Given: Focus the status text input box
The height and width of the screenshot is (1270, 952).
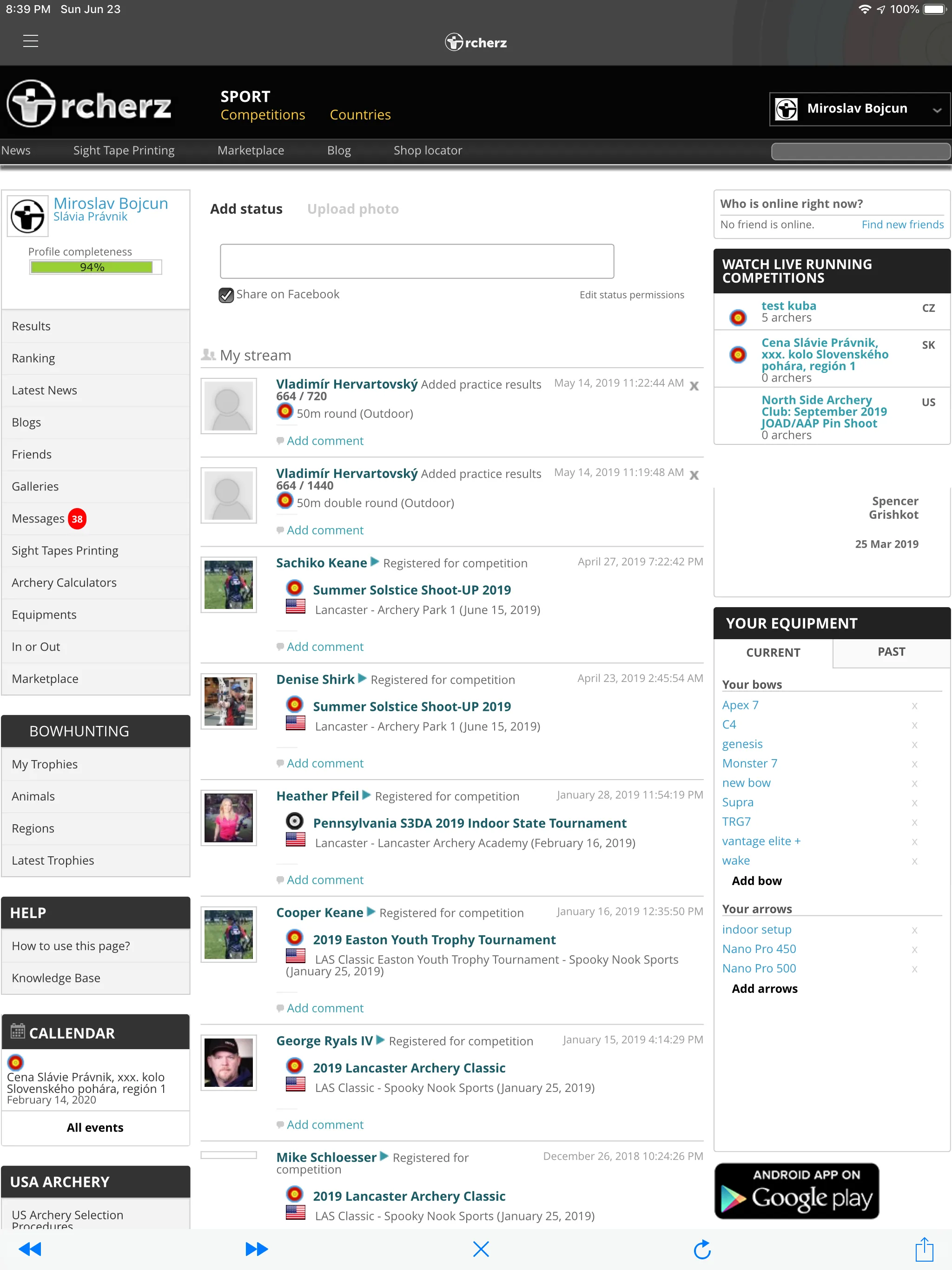Looking at the screenshot, I should (x=417, y=261).
